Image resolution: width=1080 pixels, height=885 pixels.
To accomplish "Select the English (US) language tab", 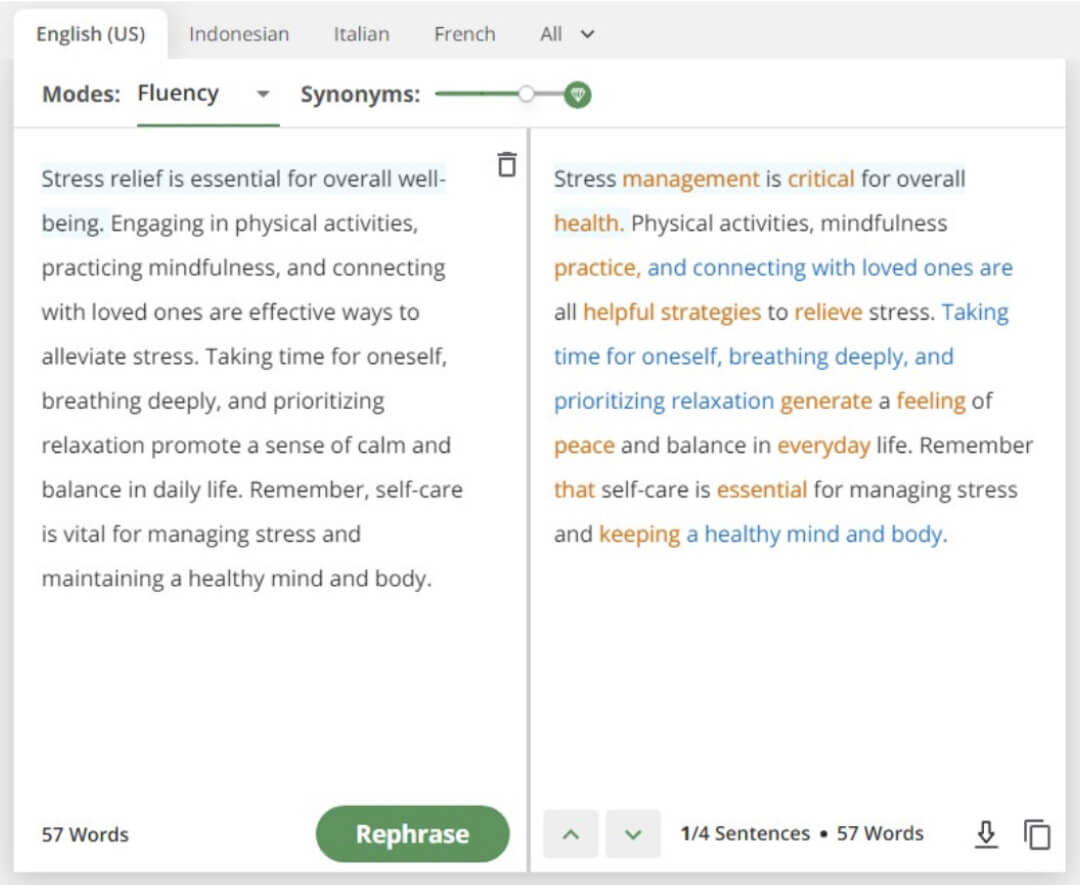I will coord(90,34).
